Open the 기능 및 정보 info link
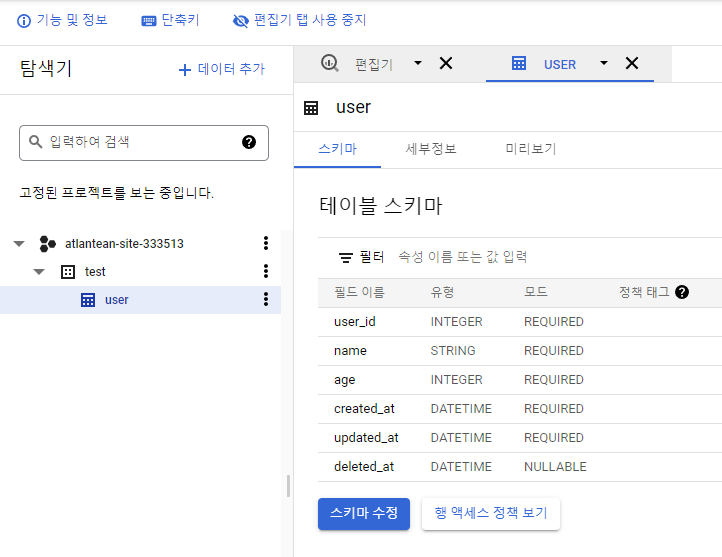The height and width of the screenshot is (557, 722). coord(62,20)
